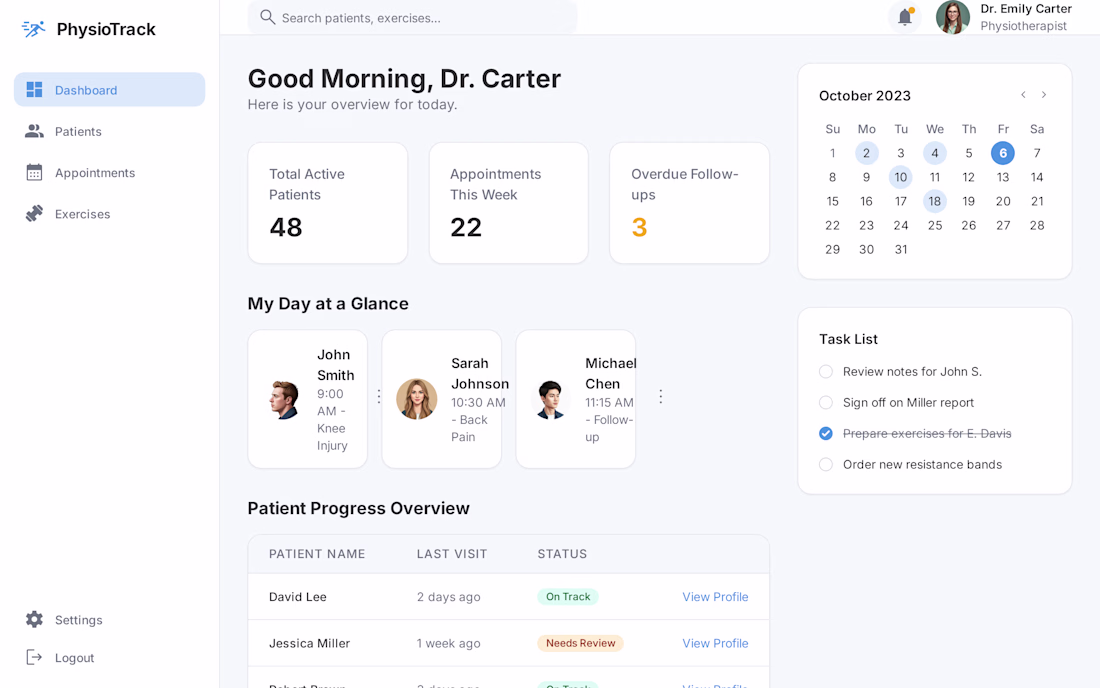Select October 6 in the calendar

coord(1002,153)
